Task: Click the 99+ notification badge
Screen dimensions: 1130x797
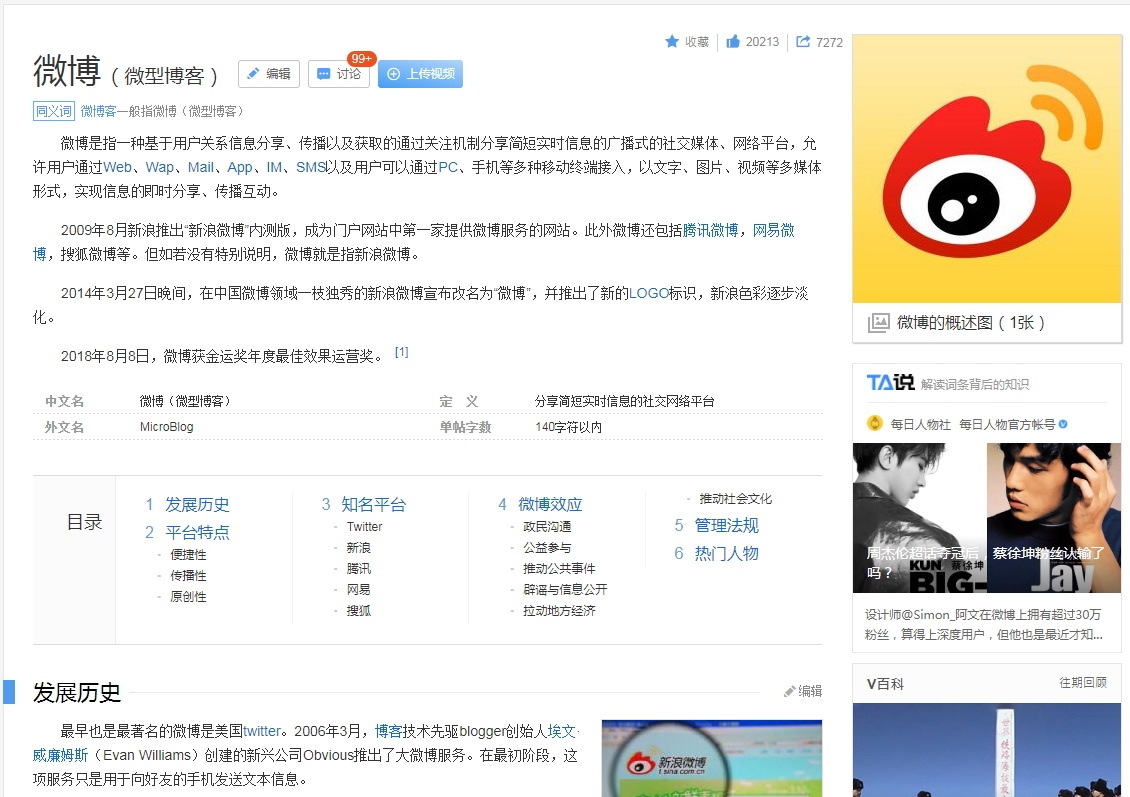Action: [x=361, y=59]
